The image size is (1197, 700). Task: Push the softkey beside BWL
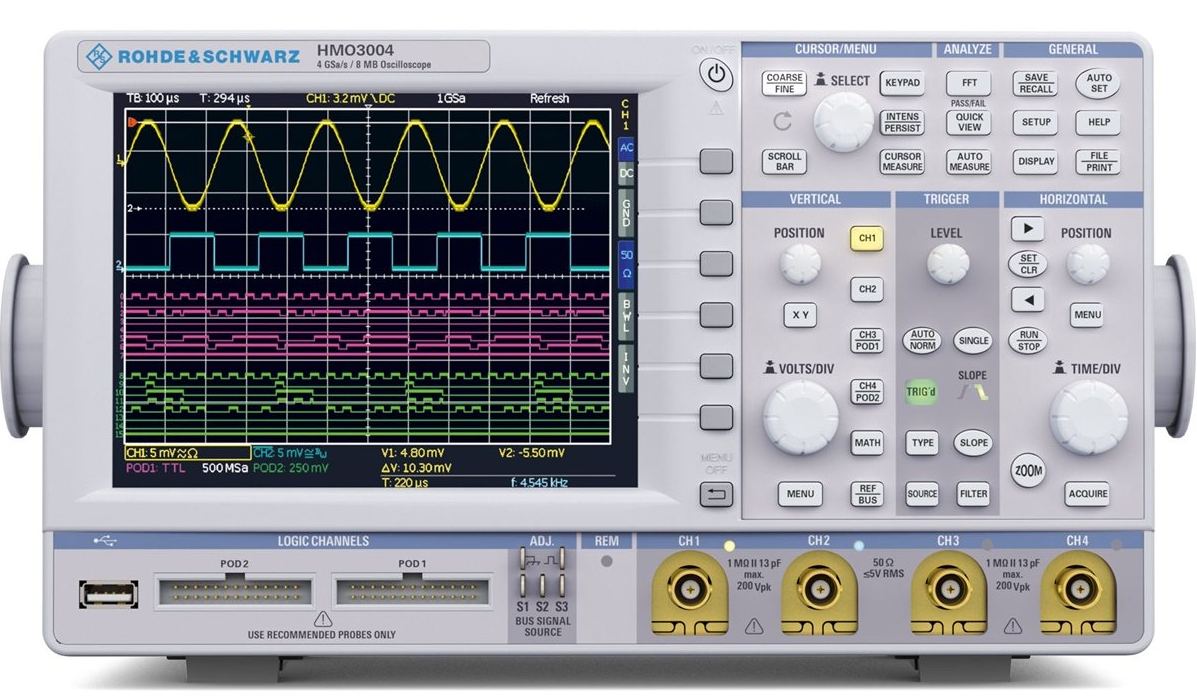tap(716, 315)
